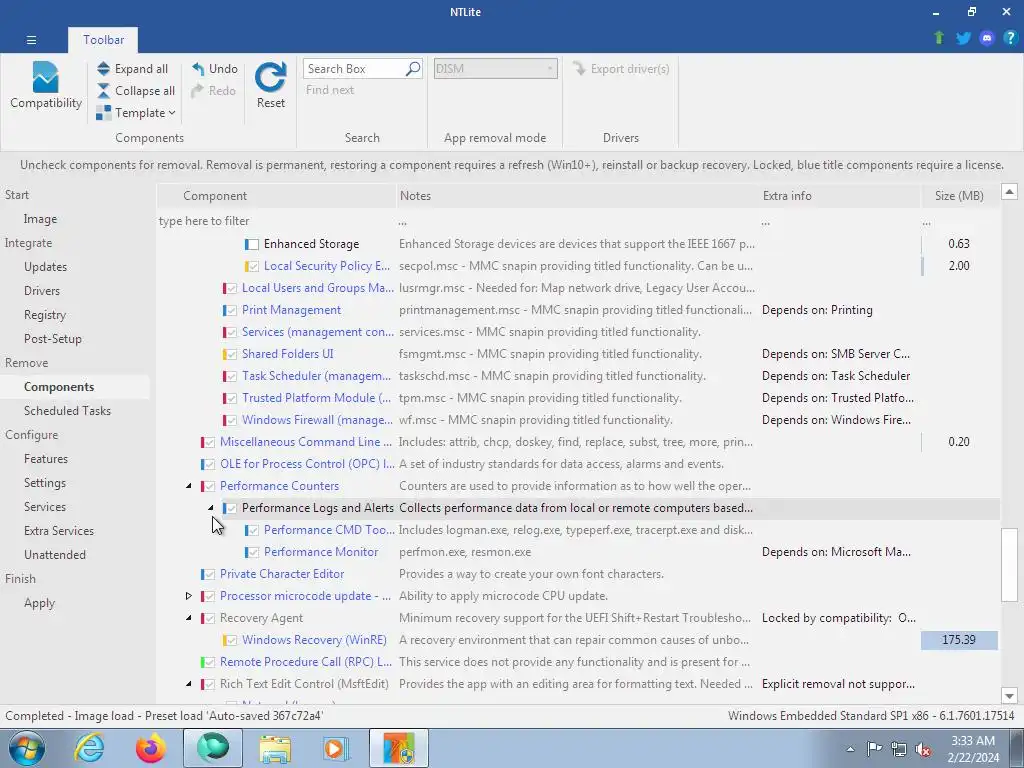Click the Redo arrow icon
This screenshot has width=1024, height=768.
(x=198, y=91)
